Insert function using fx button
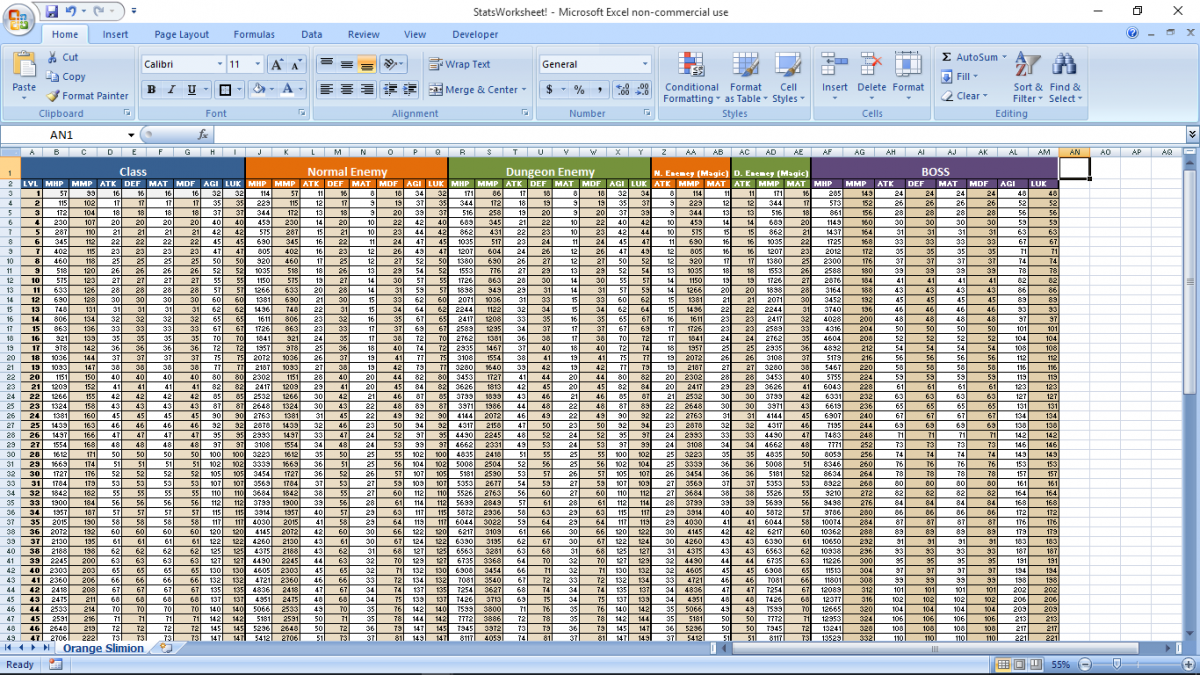Viewport: 1200px width, 675px height. click(x=203, y=134)
